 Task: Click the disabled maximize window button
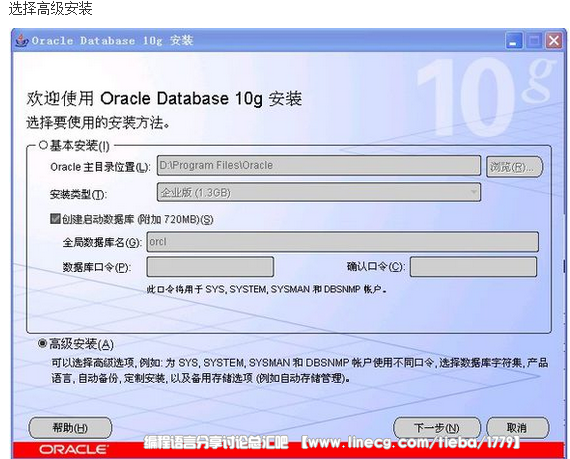pyautogui.click(x=534, y=40)
